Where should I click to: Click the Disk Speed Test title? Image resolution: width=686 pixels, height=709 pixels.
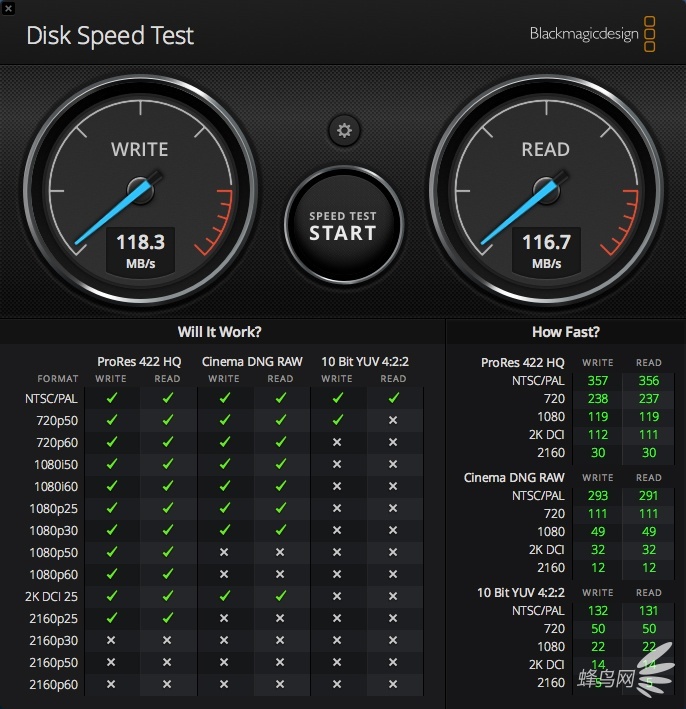[x=110, y=36]
